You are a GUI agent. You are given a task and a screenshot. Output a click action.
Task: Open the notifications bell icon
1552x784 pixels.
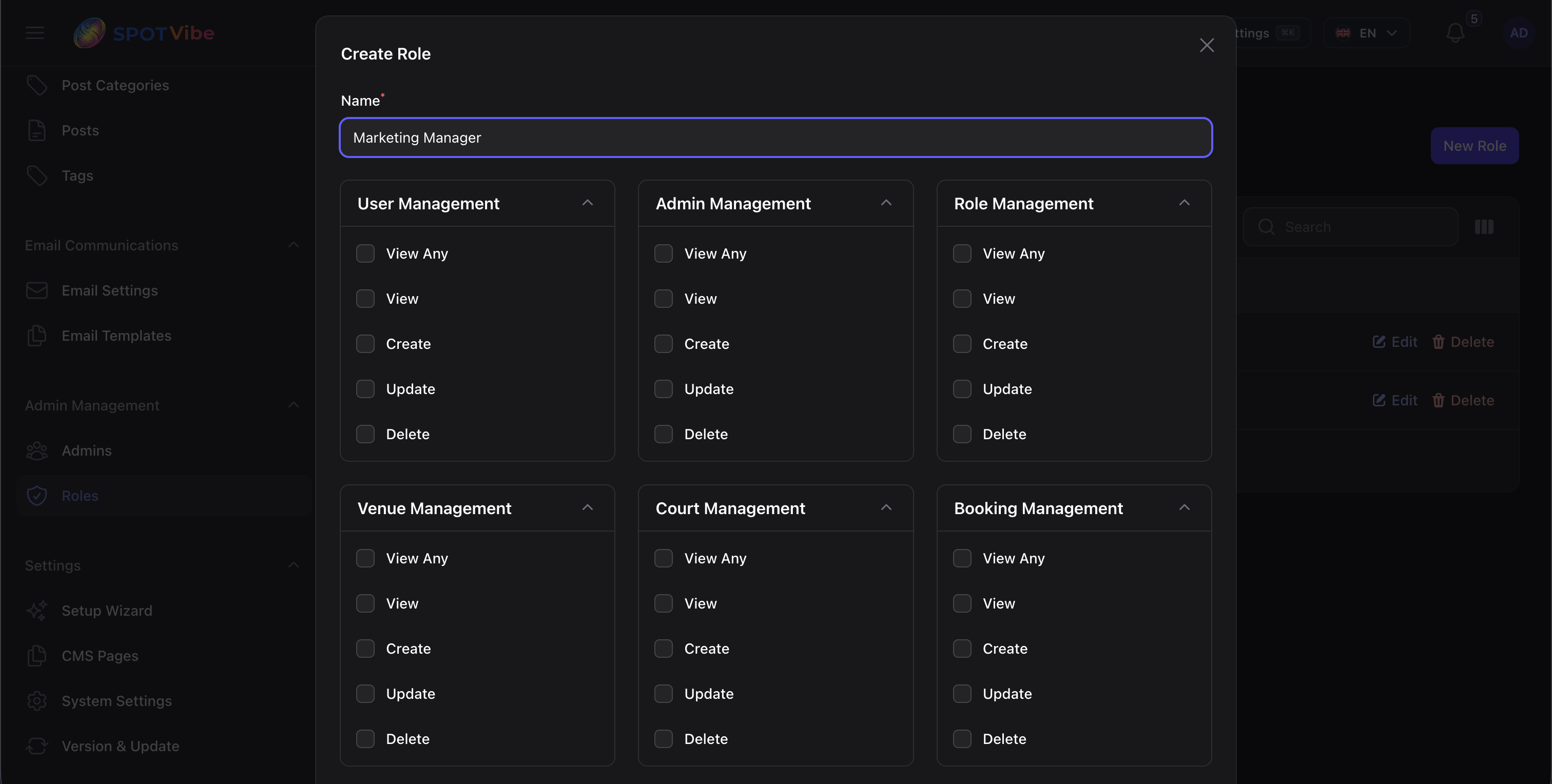[x=1455, y=33]
